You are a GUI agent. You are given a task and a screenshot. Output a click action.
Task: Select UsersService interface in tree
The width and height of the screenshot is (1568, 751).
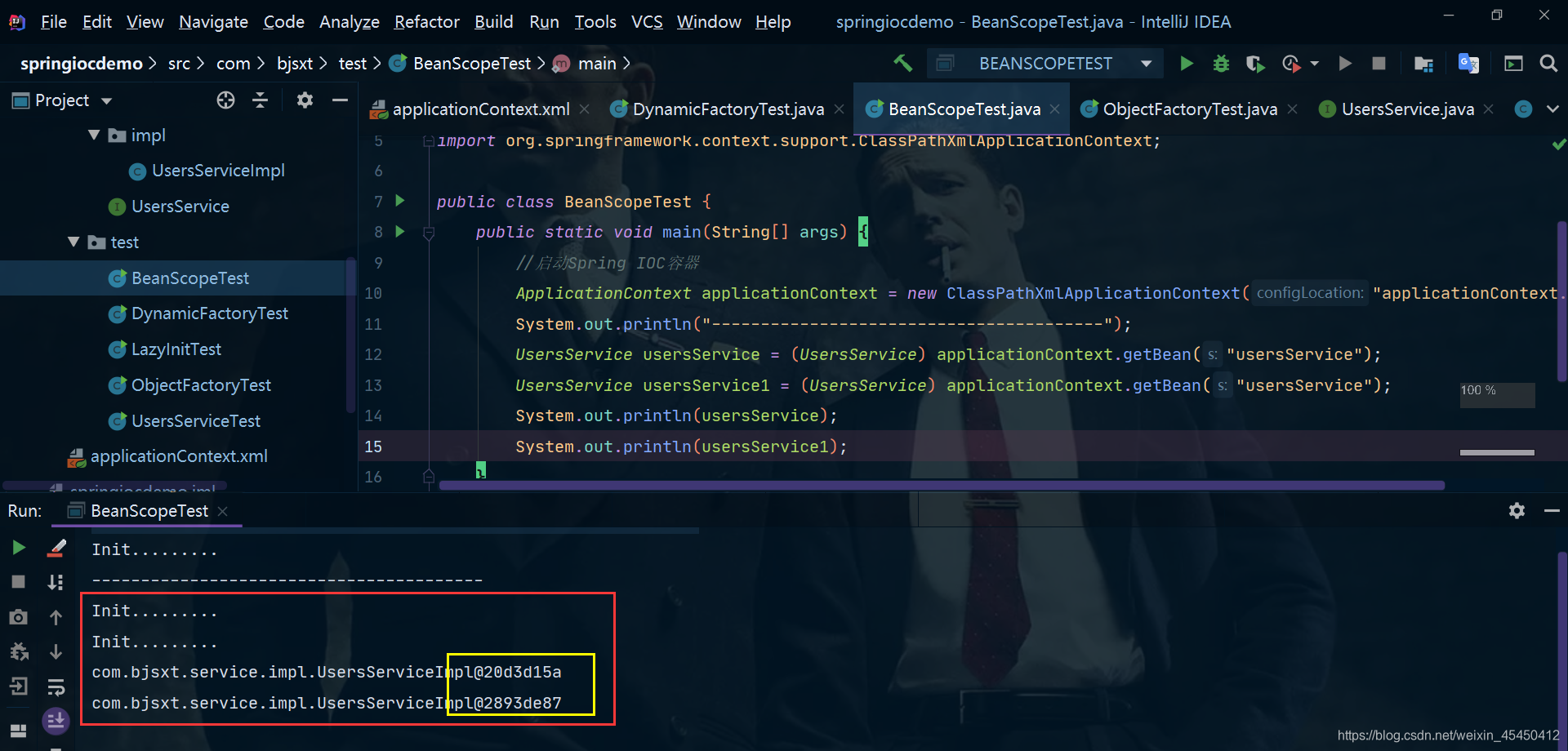(x=180, y=207)
